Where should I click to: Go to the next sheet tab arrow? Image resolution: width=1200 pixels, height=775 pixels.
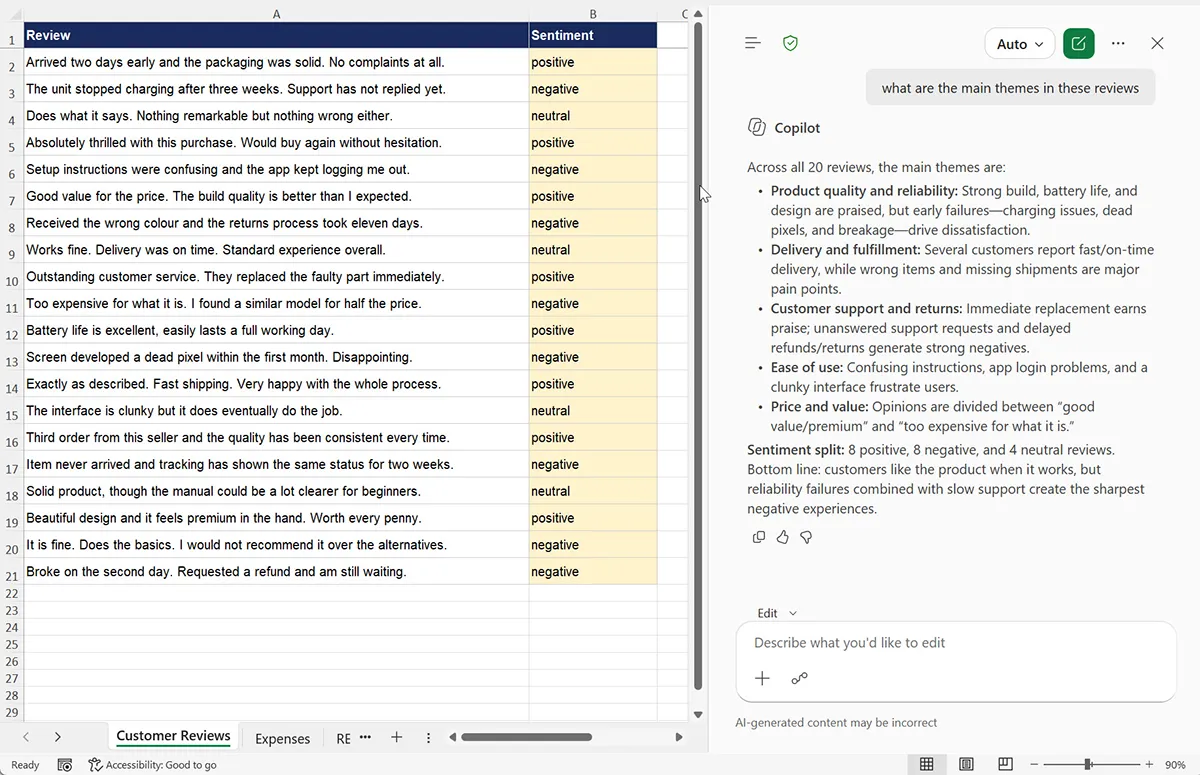coord(58,737)
